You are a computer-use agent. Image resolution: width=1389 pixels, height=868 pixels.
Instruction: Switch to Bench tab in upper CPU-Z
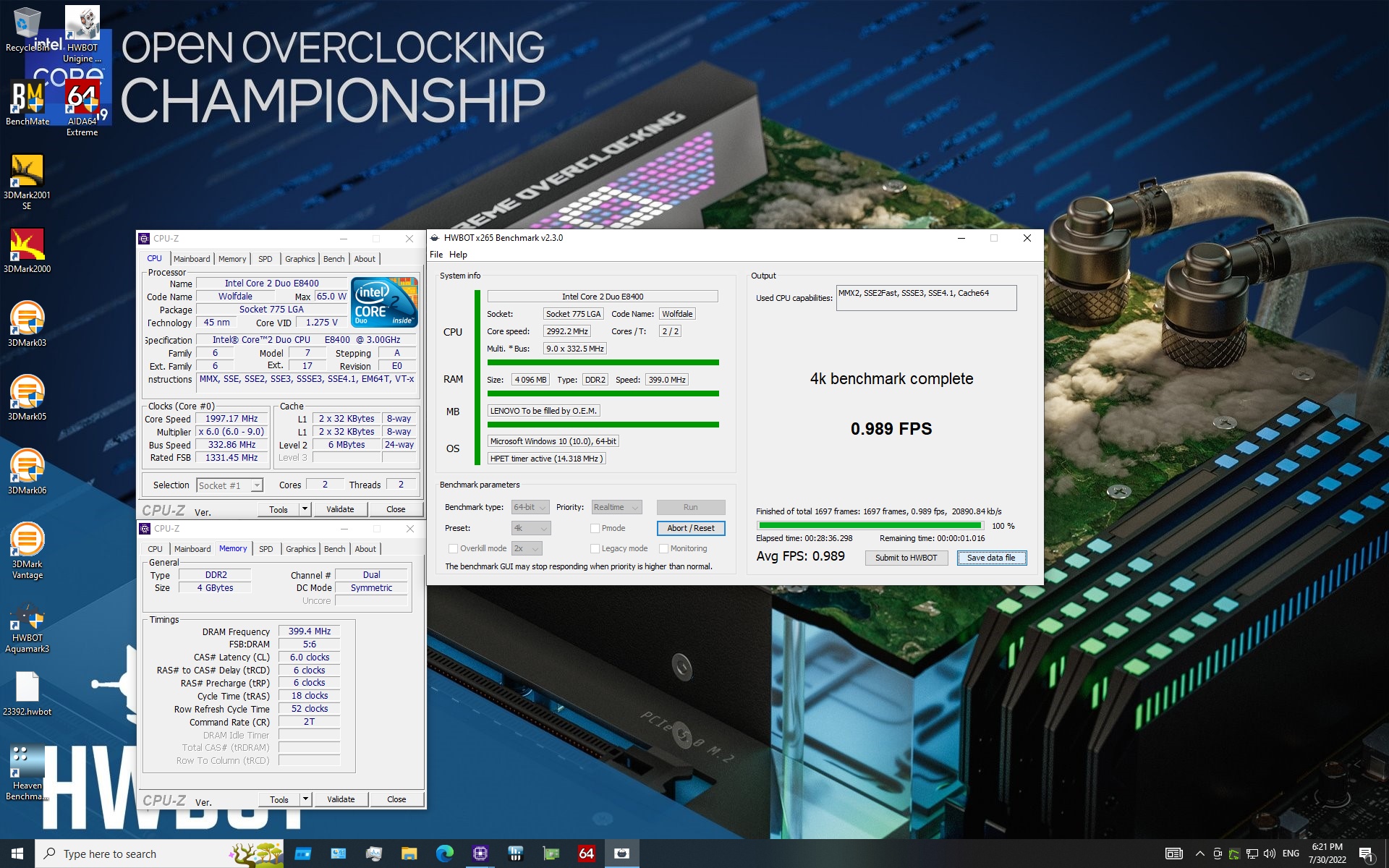tap(334, 259)
